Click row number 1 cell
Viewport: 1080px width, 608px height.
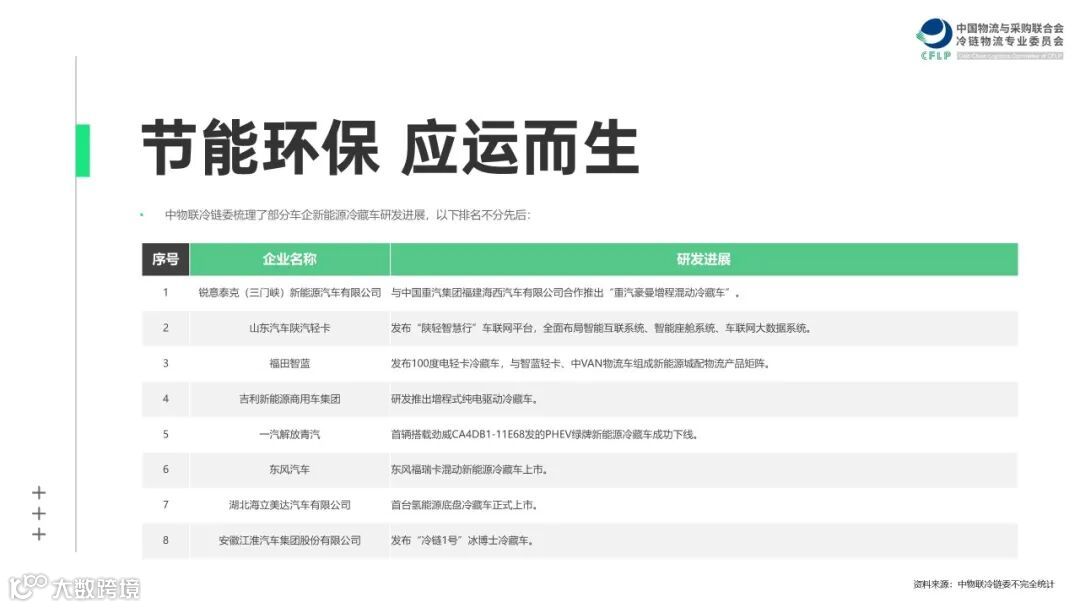(165, 293)
